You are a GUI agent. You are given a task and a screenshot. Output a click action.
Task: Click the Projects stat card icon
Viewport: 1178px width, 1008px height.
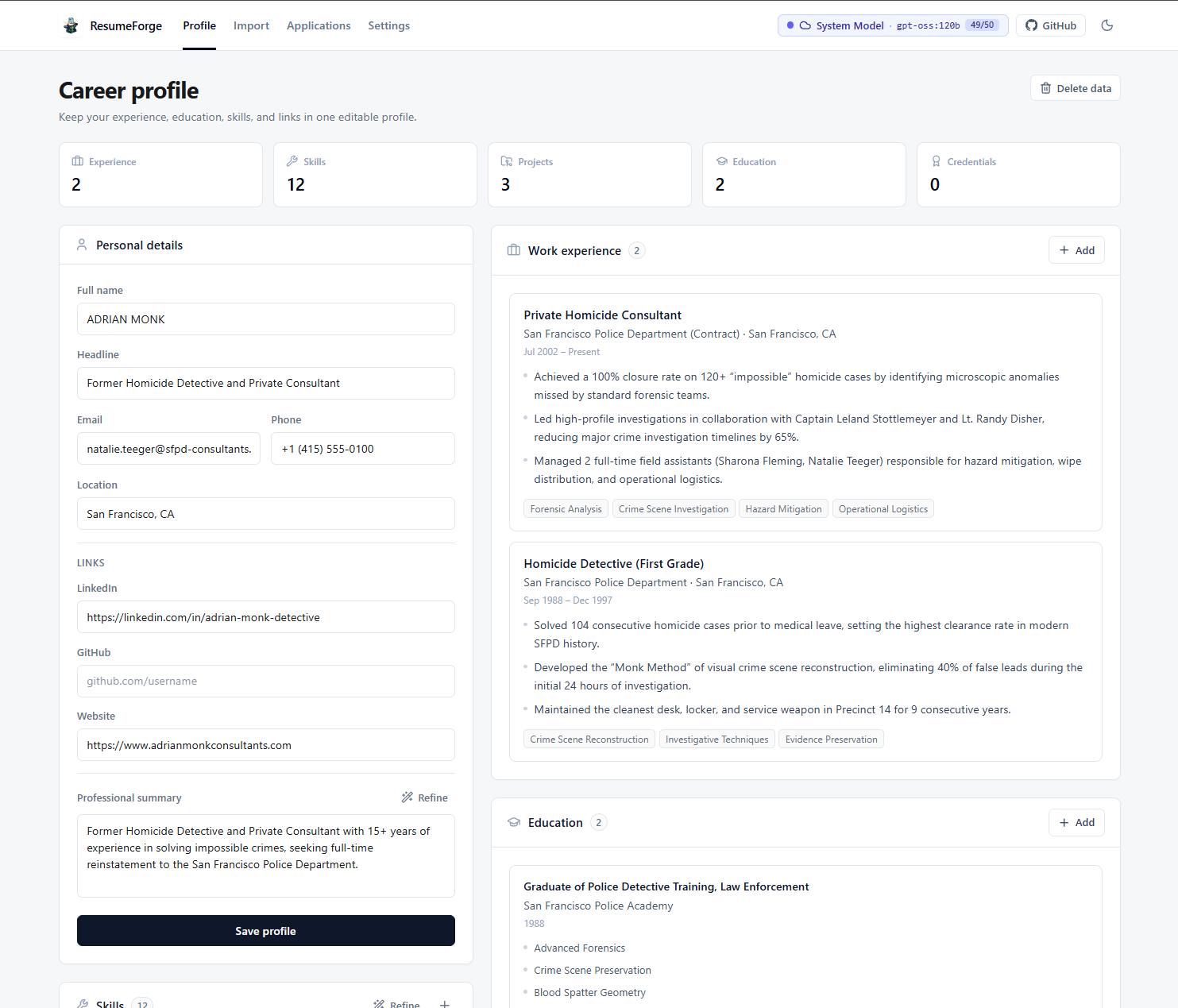point(507,161)
